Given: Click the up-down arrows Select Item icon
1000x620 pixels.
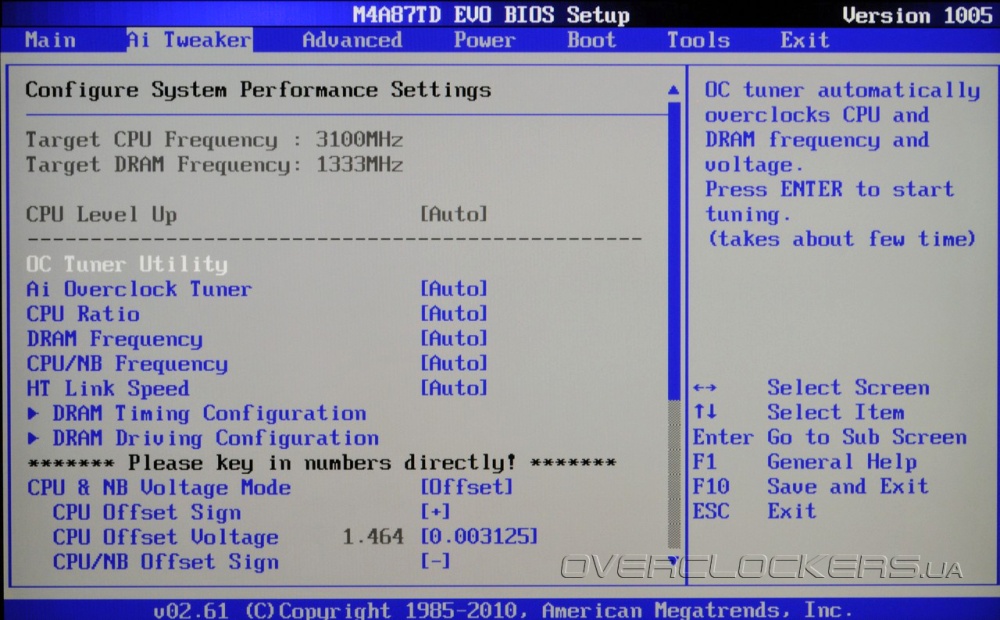Looking at the screenshot, I should [x=705, y=412].
